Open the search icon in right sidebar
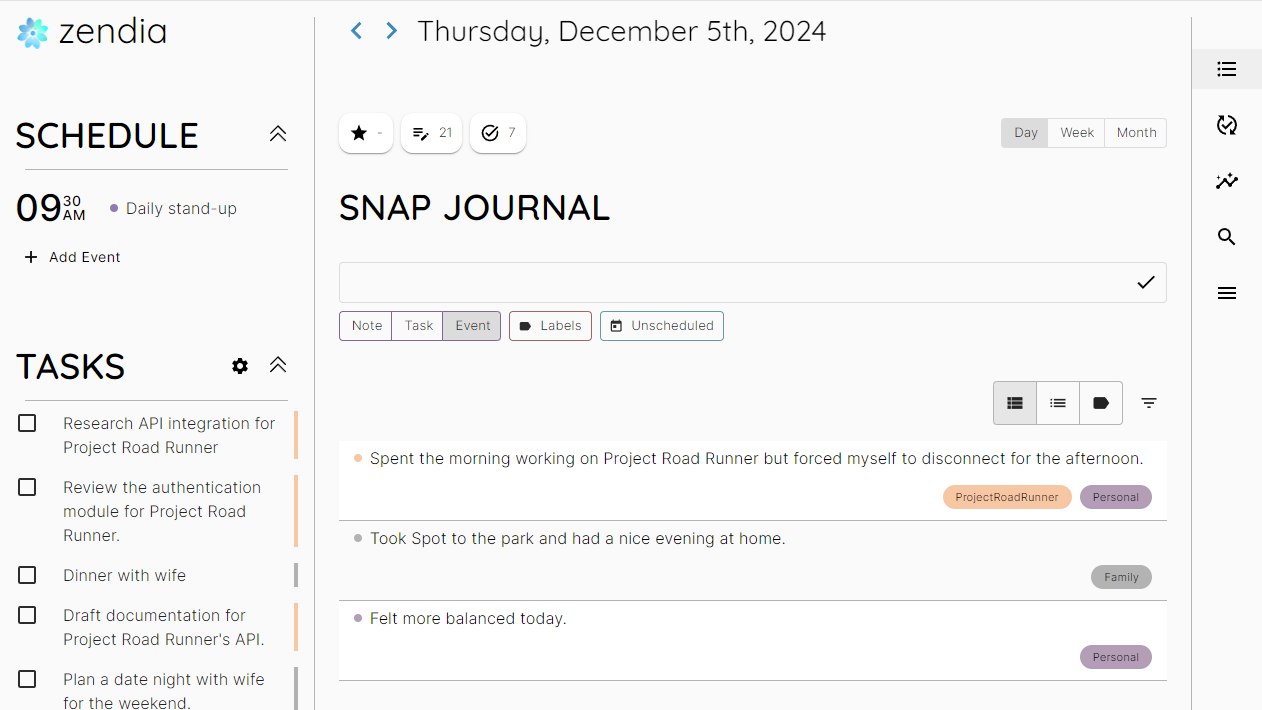 [1227, 237]
